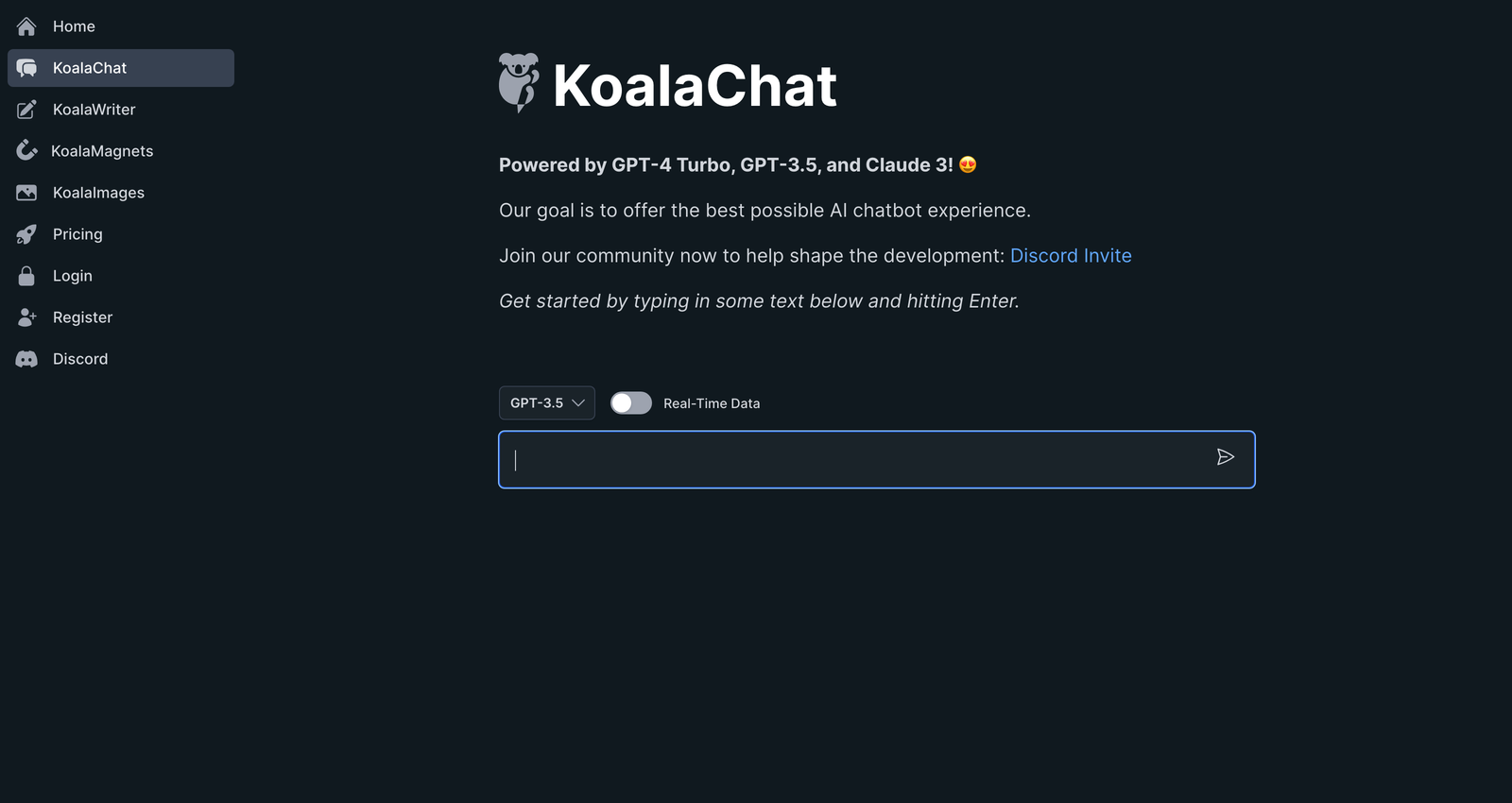This screenshot has height=803, width=1512.
Task: Click the Real-Time Data label
Action: [712, 403]
